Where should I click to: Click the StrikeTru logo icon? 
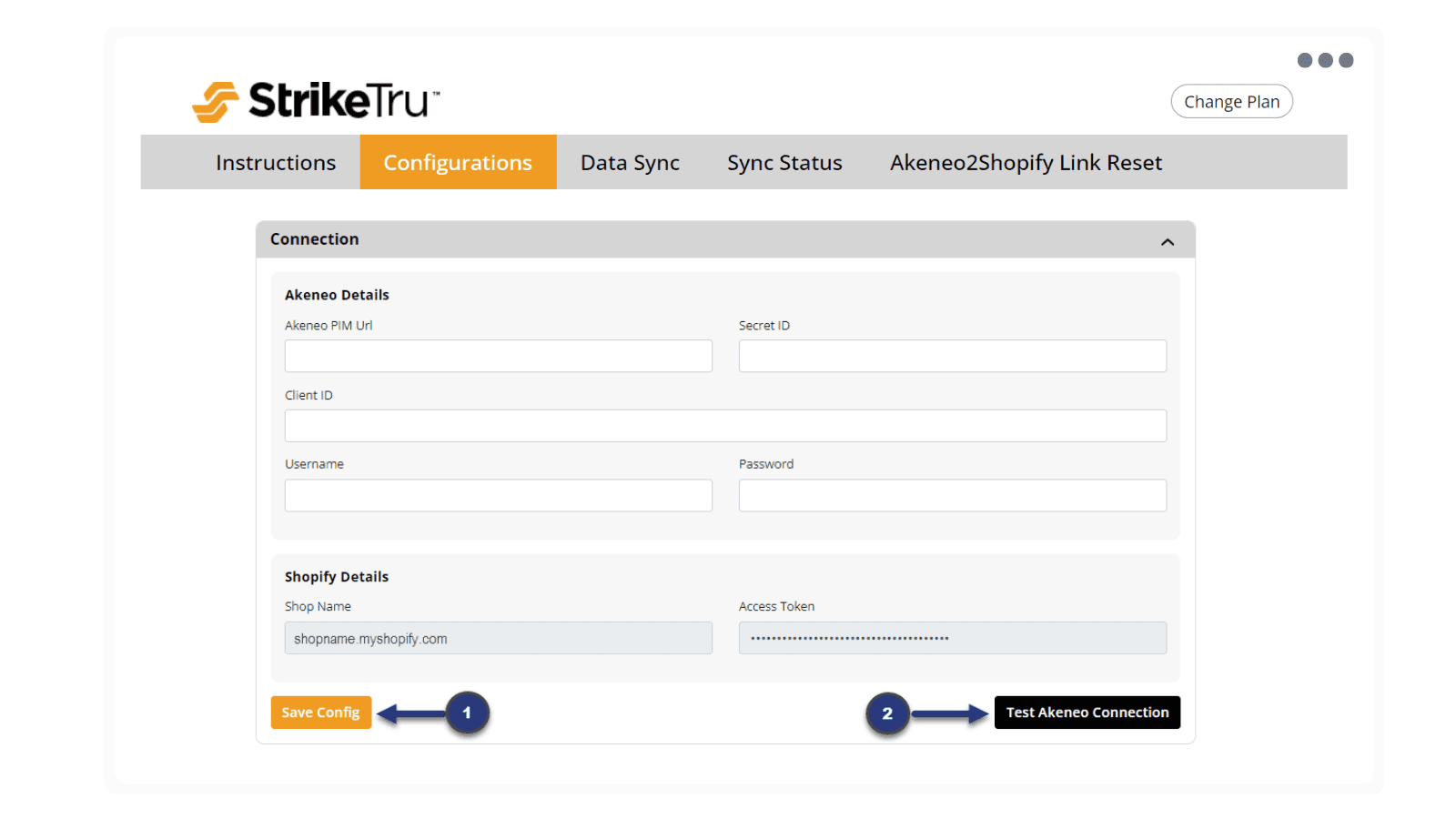pos(215,100)
